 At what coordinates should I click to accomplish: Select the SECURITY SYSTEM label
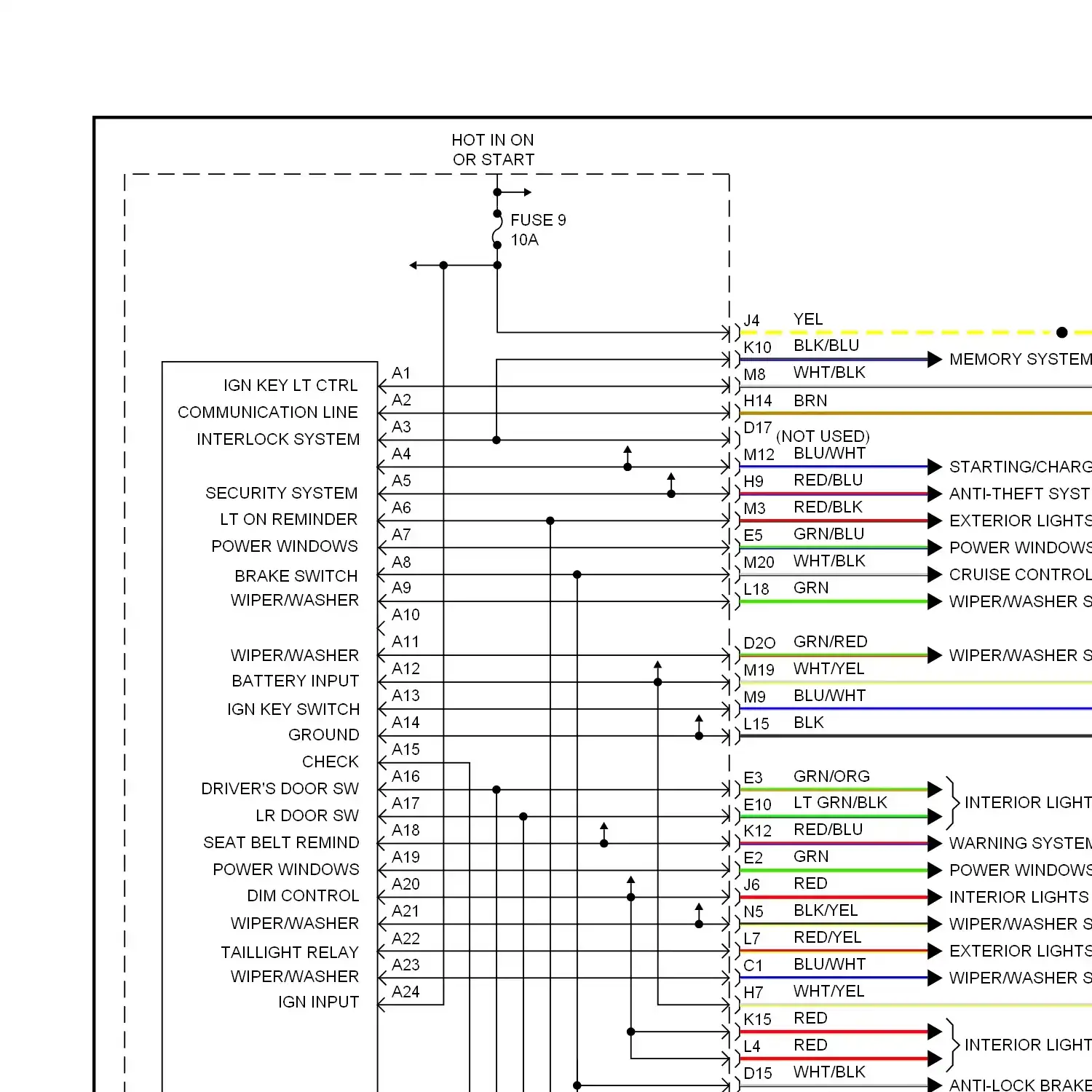282,493
